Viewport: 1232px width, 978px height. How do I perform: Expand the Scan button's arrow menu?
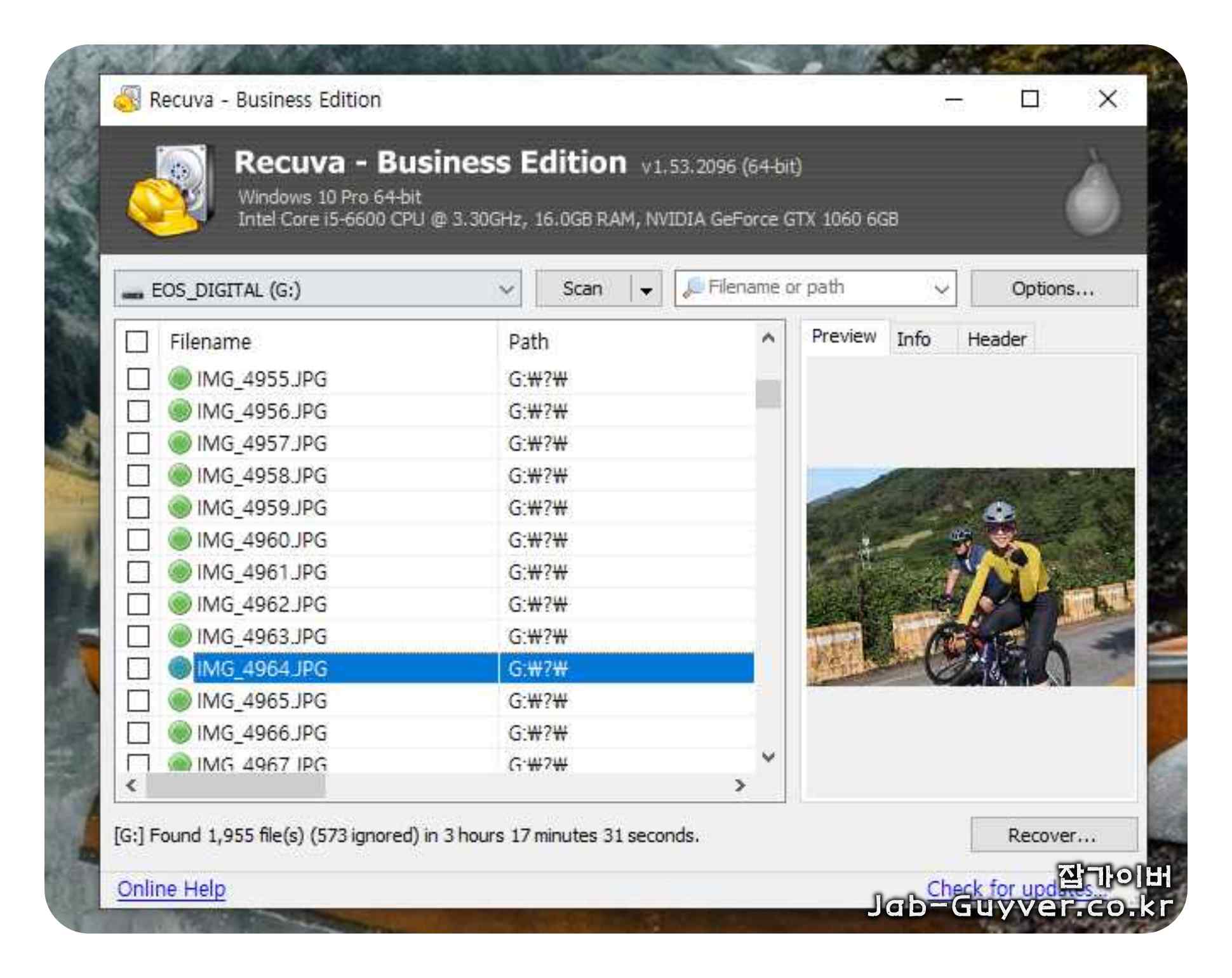coord(646,290)
